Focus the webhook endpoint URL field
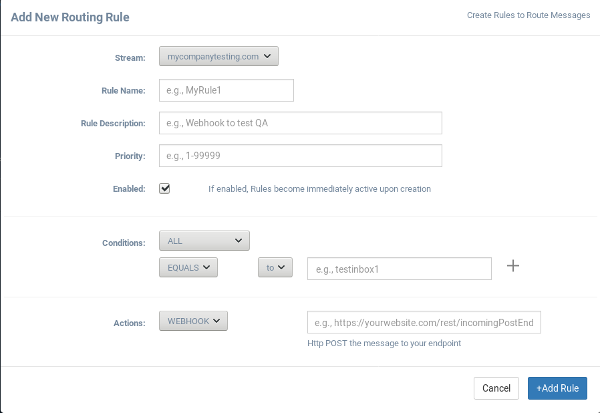Image resolution: width=600 pixels, height=413 pixels. 424,322
